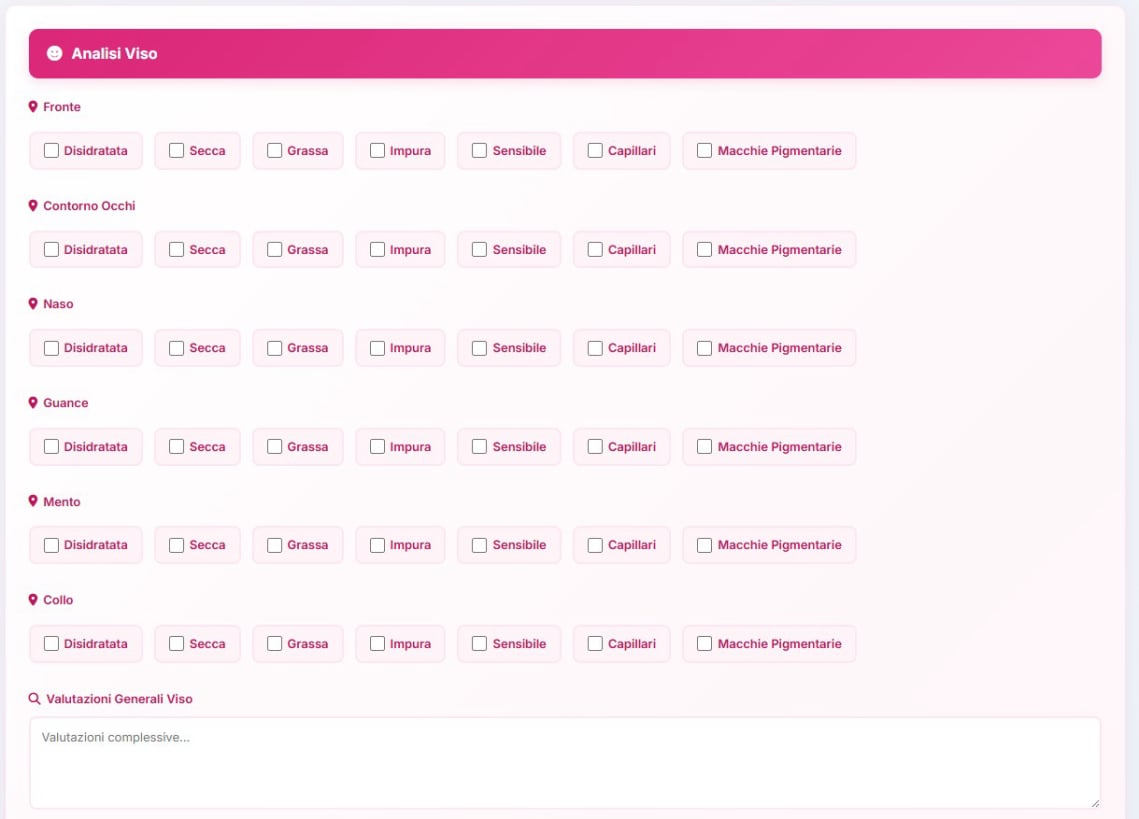The image size is (1139, 819).
Task: Select Sensibile under the Guance section
Action: (480, 447)
